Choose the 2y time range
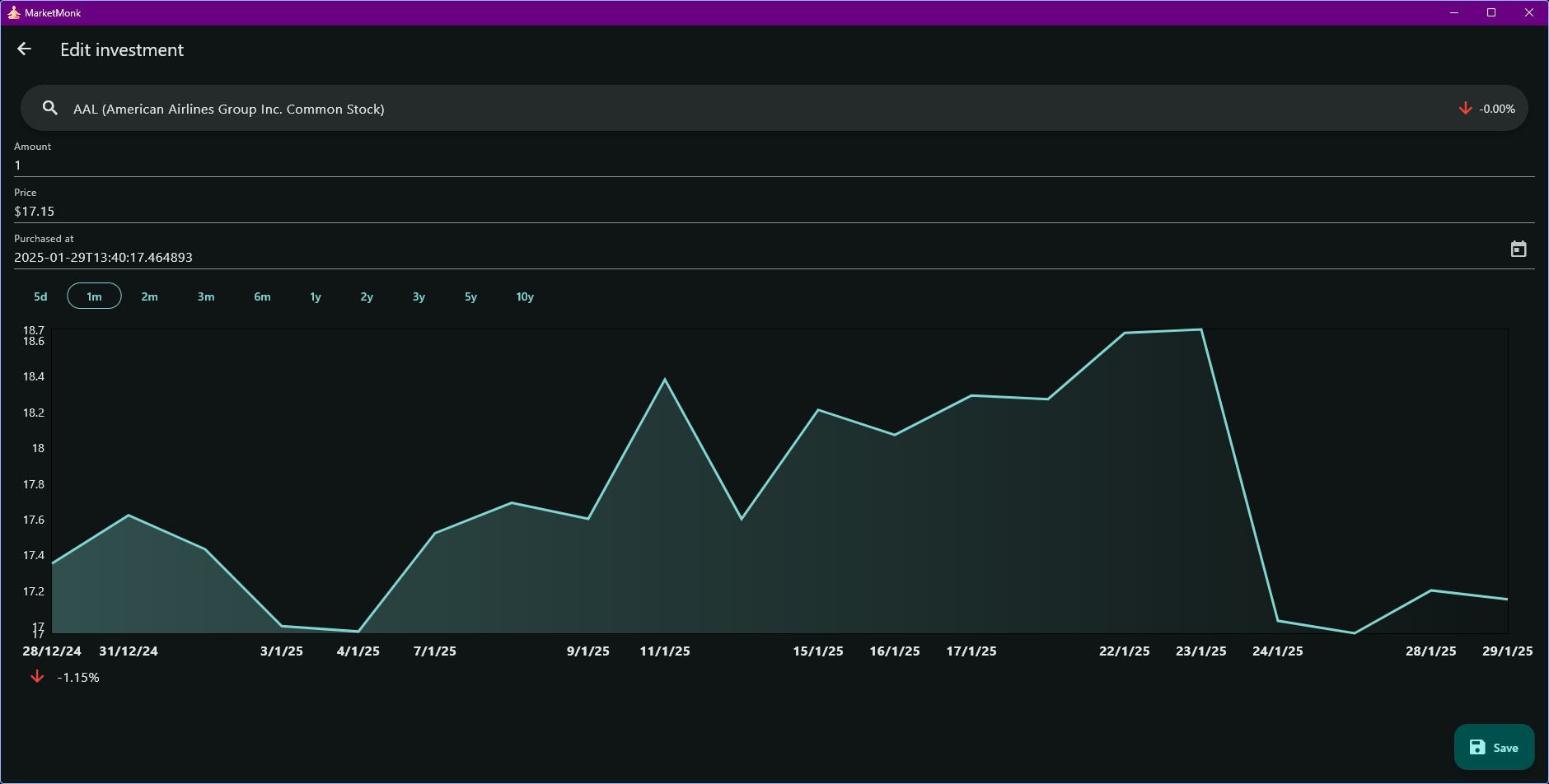1549x784 pixels. [x=367, y=296]
